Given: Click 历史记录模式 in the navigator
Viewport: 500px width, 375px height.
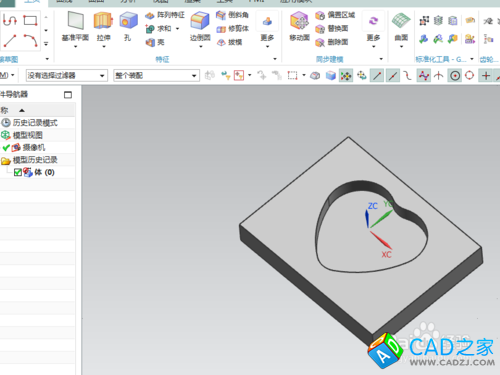Looking at the screenshot, I should (35, 123).
